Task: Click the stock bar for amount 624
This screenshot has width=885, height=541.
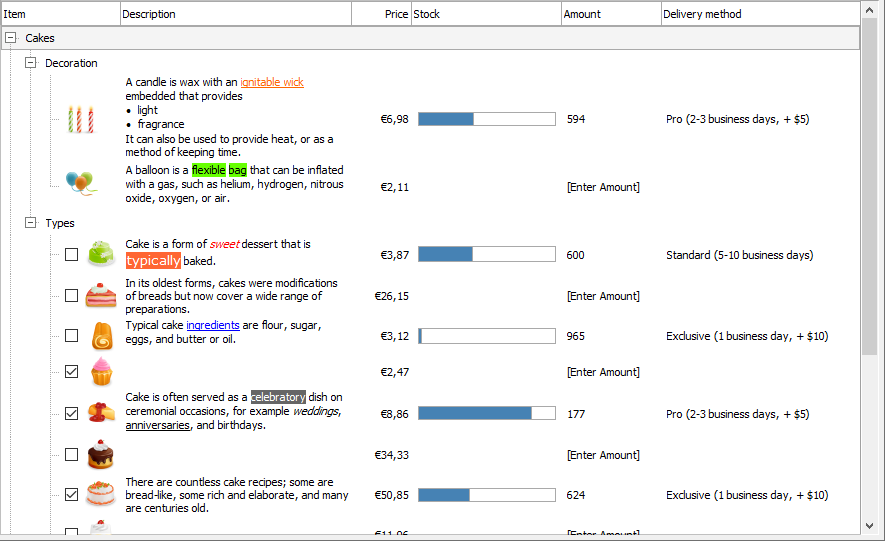Action: click(x=487, y=495)
